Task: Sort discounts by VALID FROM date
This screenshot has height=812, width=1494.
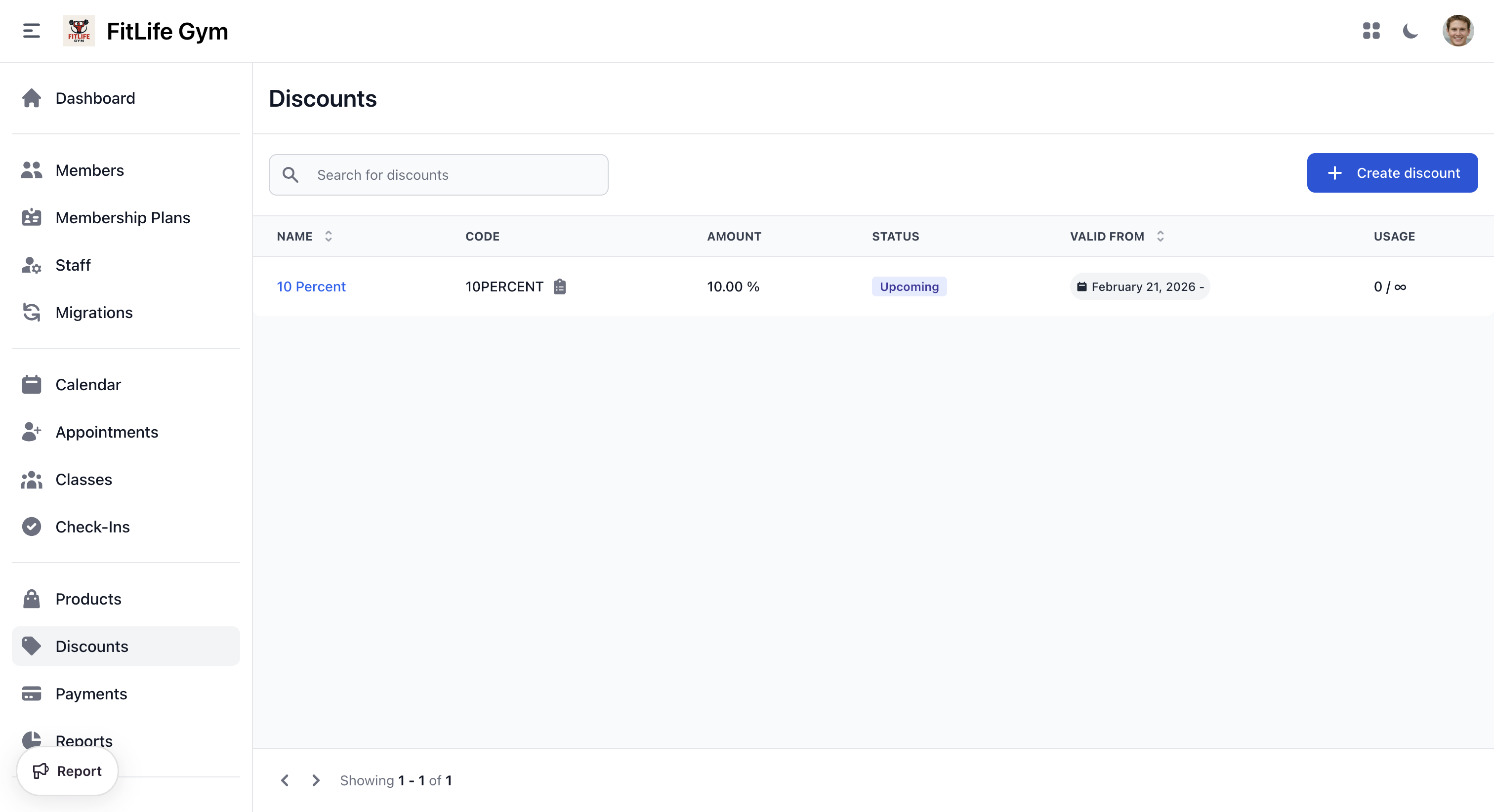Action: 1160,236
